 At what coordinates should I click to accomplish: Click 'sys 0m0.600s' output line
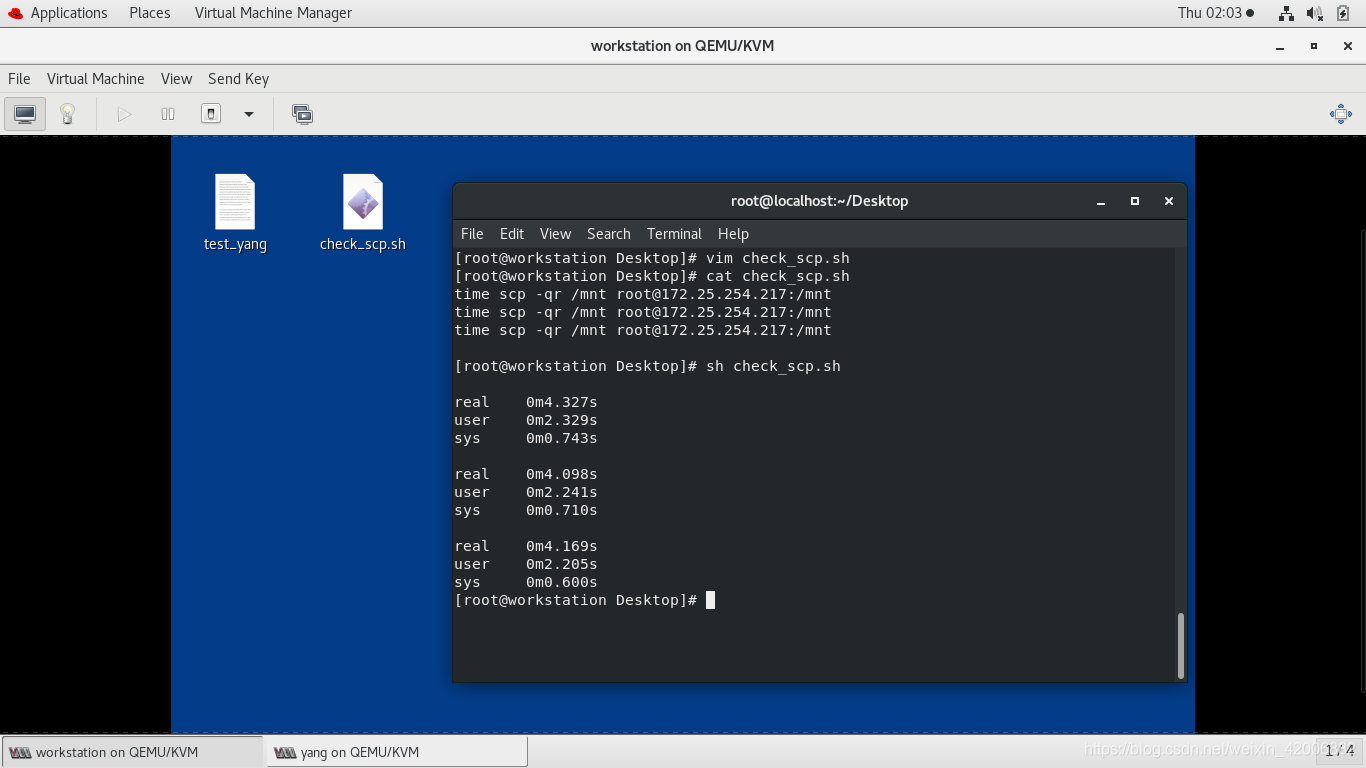click(x=526, y=582)
